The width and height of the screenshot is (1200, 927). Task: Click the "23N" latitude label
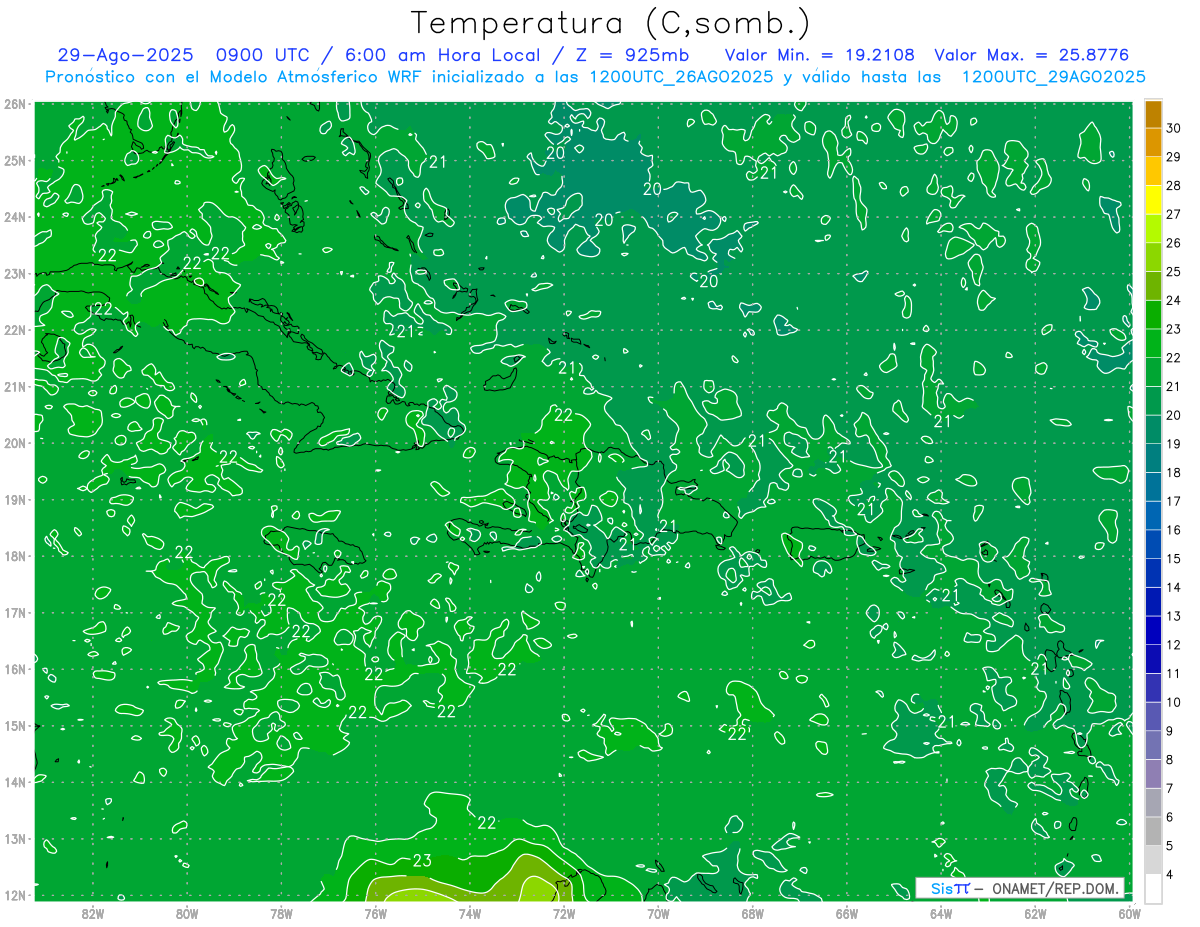(15, 273)
